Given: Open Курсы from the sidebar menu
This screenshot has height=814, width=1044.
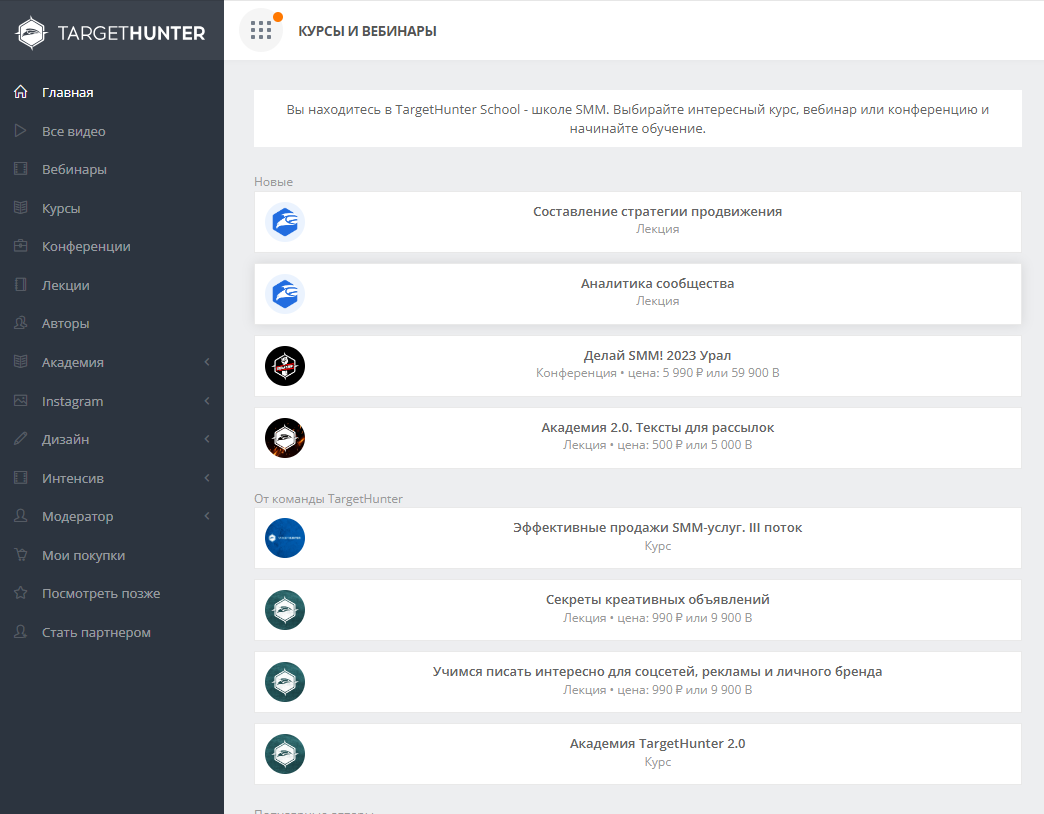Looking at the screenshot, I should click(61, 208).
